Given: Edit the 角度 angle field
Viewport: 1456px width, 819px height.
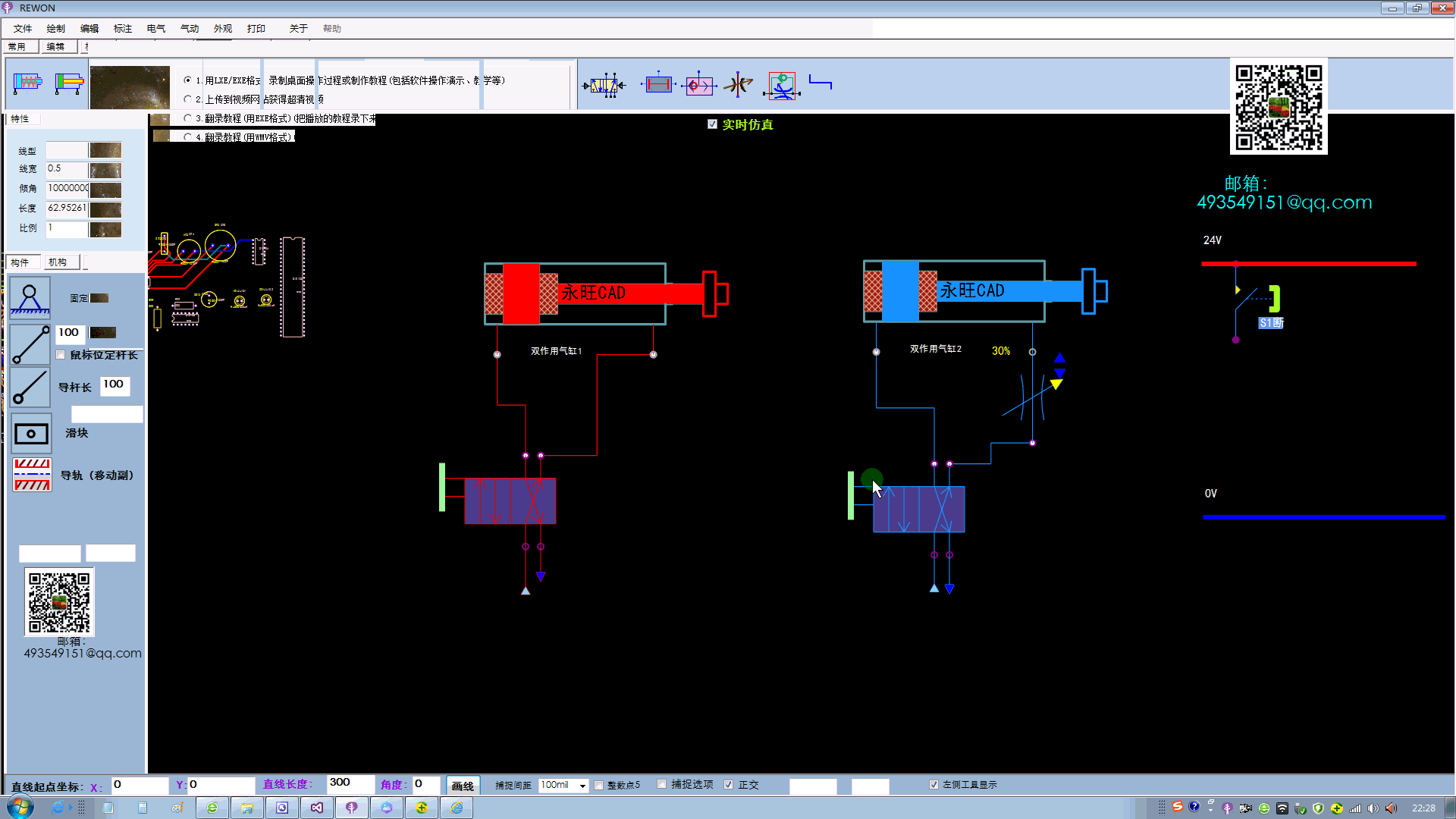Looking at the screenshot, I should (x=425, y=784).
